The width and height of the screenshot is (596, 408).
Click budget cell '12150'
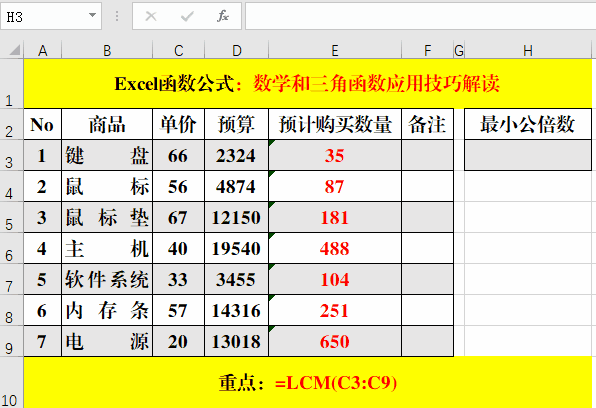coord(237,217)
